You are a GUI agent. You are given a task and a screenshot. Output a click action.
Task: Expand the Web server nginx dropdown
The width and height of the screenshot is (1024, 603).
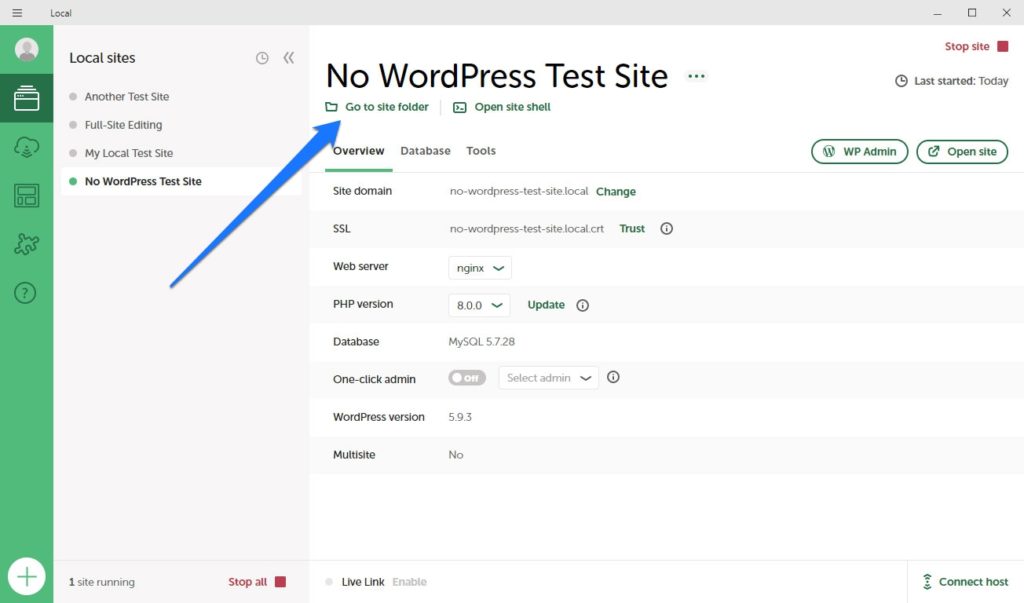tap(480, 268)
